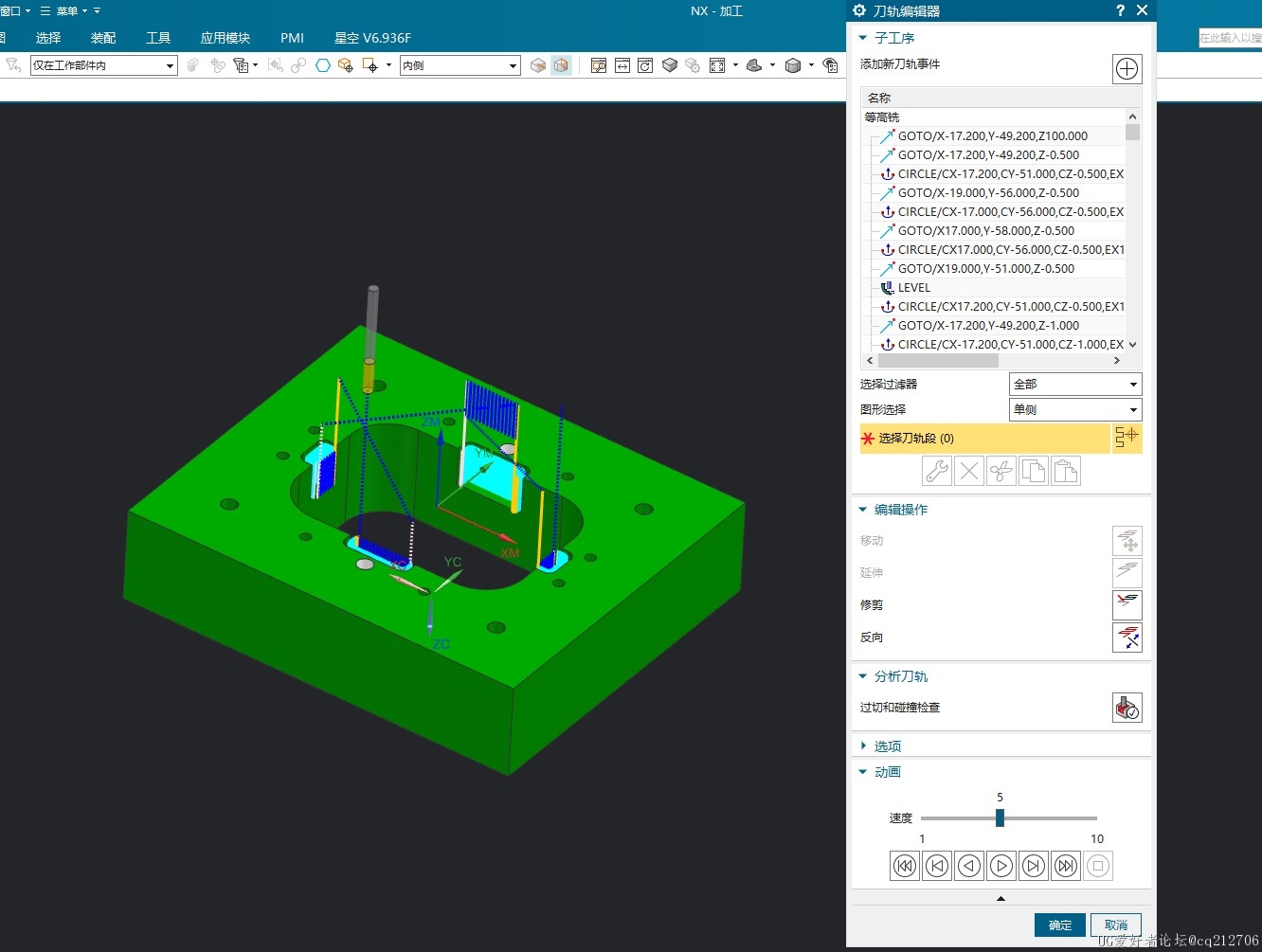Image resolution: width=1262 pixels, height=952 pixels.
Task: Click the fit view icon
Action: 717,65
